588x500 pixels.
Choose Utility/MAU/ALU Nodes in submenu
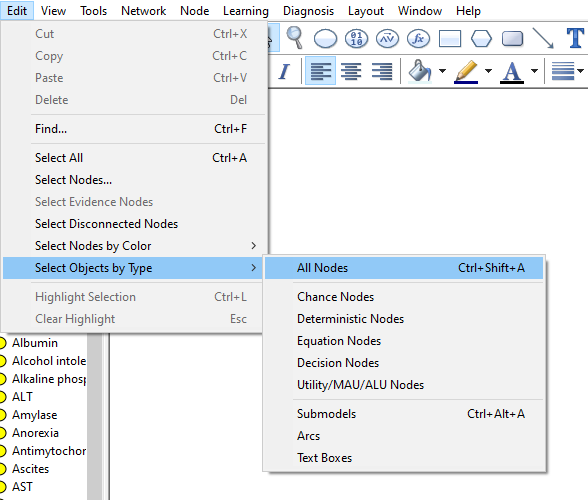coord(404,385)
